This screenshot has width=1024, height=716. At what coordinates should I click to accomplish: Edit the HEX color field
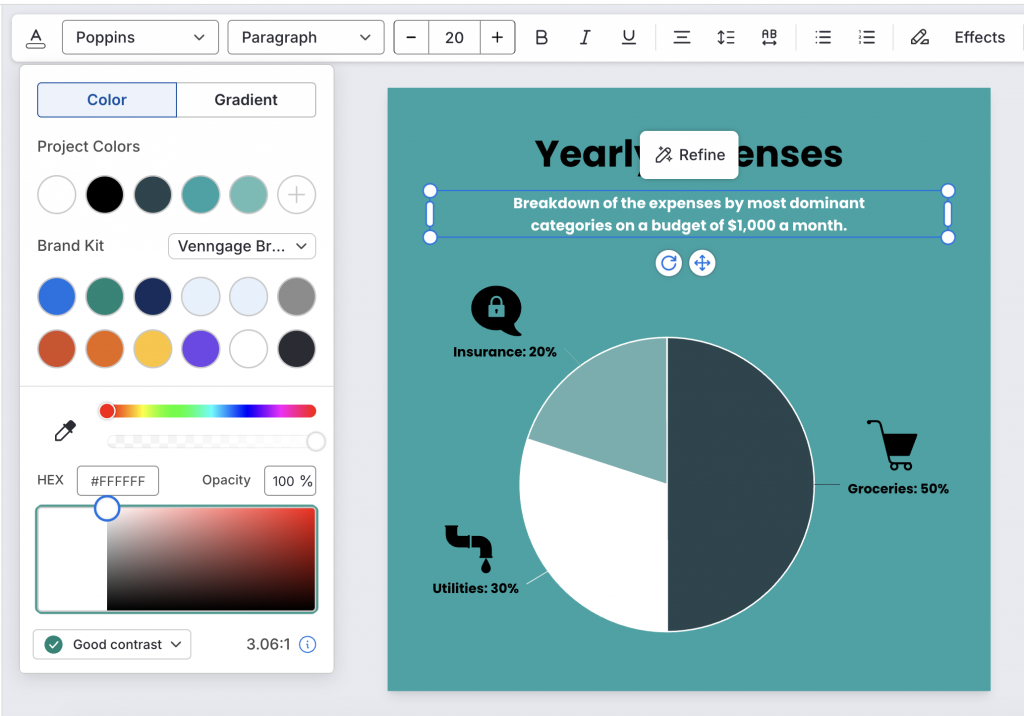(118, 481)
